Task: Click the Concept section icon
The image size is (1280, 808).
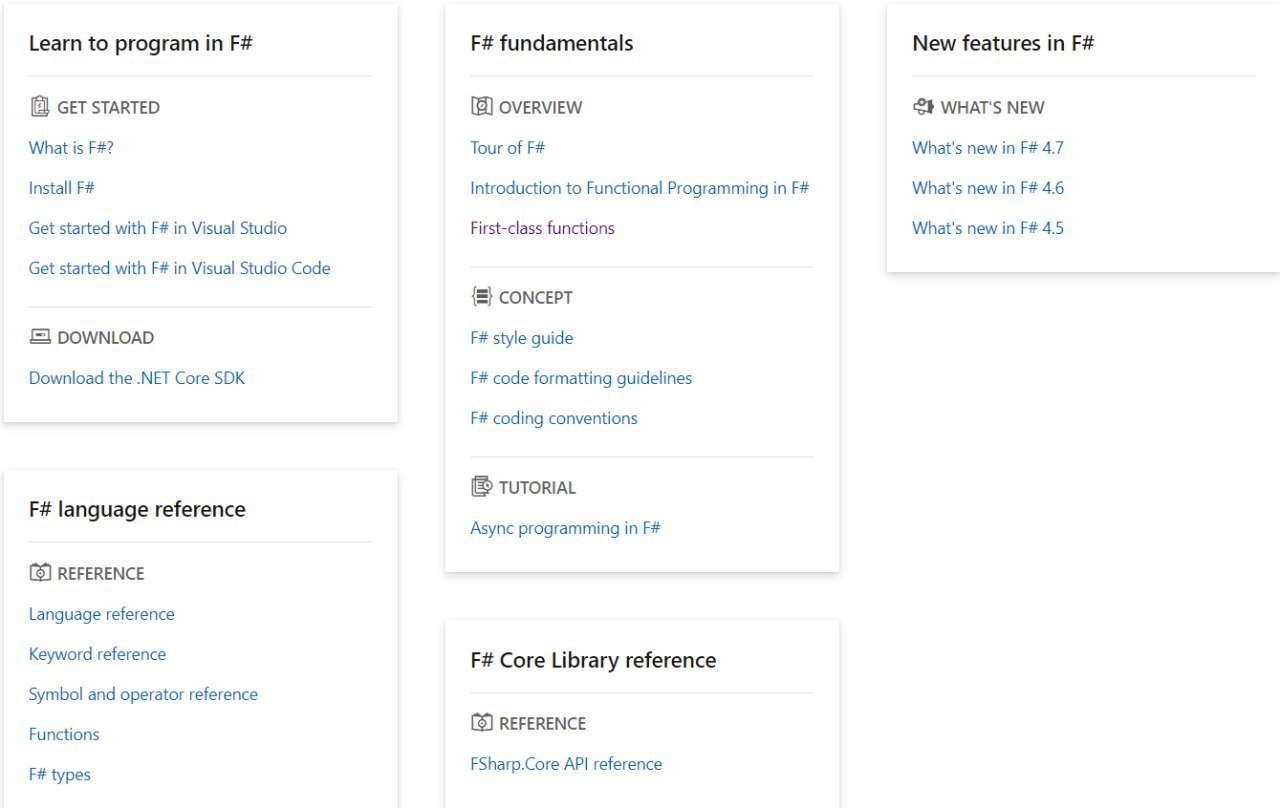Action: coord(482,297)
